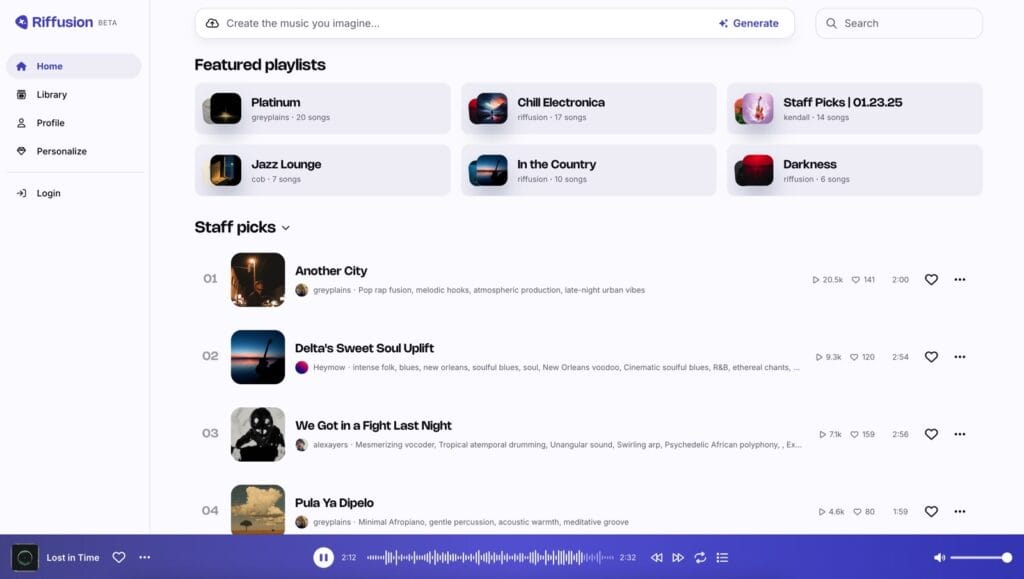The height and width of the screenshot is (579, 1024).
Task: Skip forward with the fast-forward icon
Action: (x=678, y=557)
